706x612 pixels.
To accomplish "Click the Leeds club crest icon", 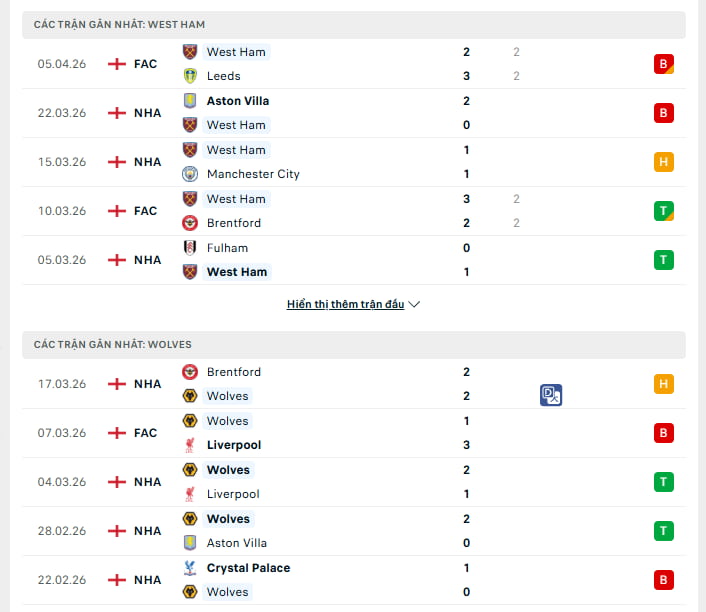I will coord(190,76).
